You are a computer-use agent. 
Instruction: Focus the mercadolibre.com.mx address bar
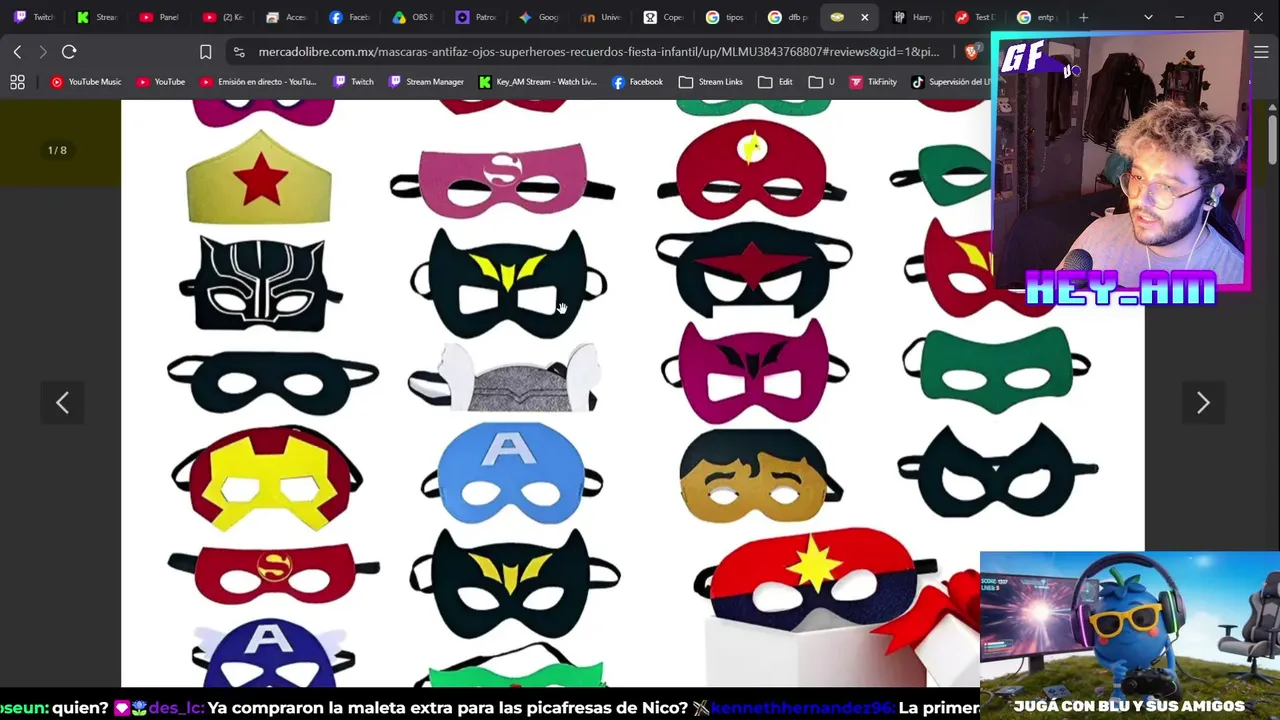598,52
